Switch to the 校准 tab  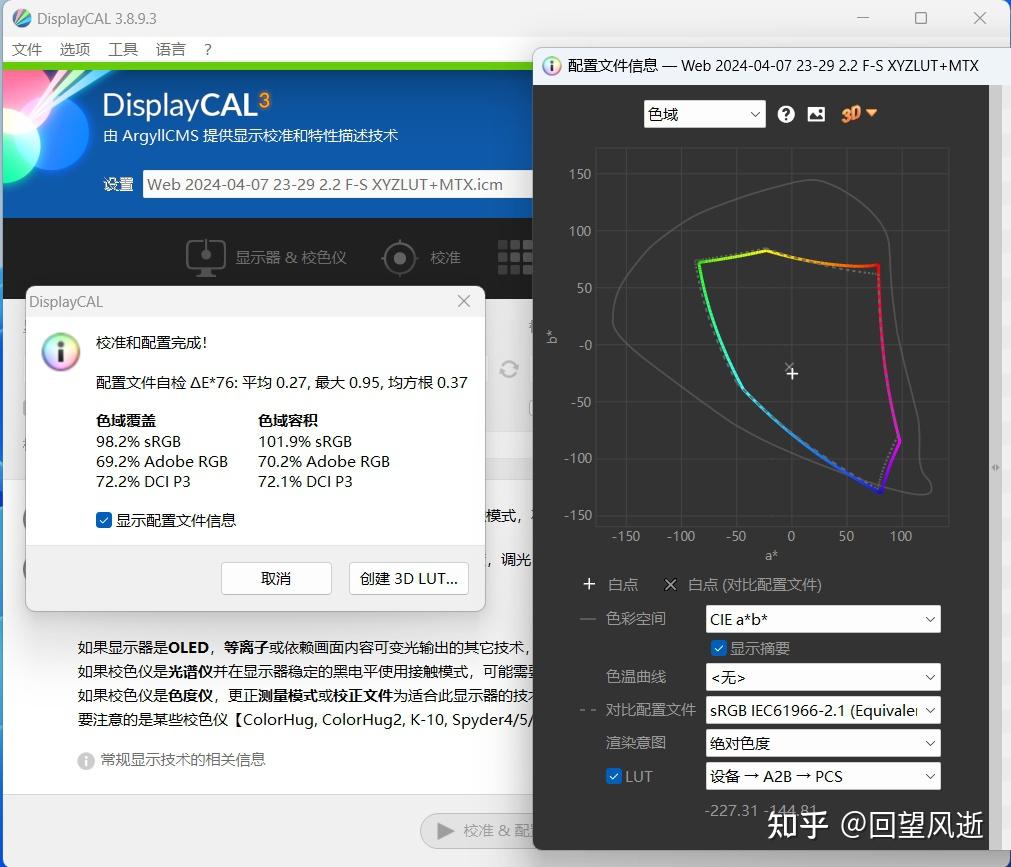pos(421,258)
